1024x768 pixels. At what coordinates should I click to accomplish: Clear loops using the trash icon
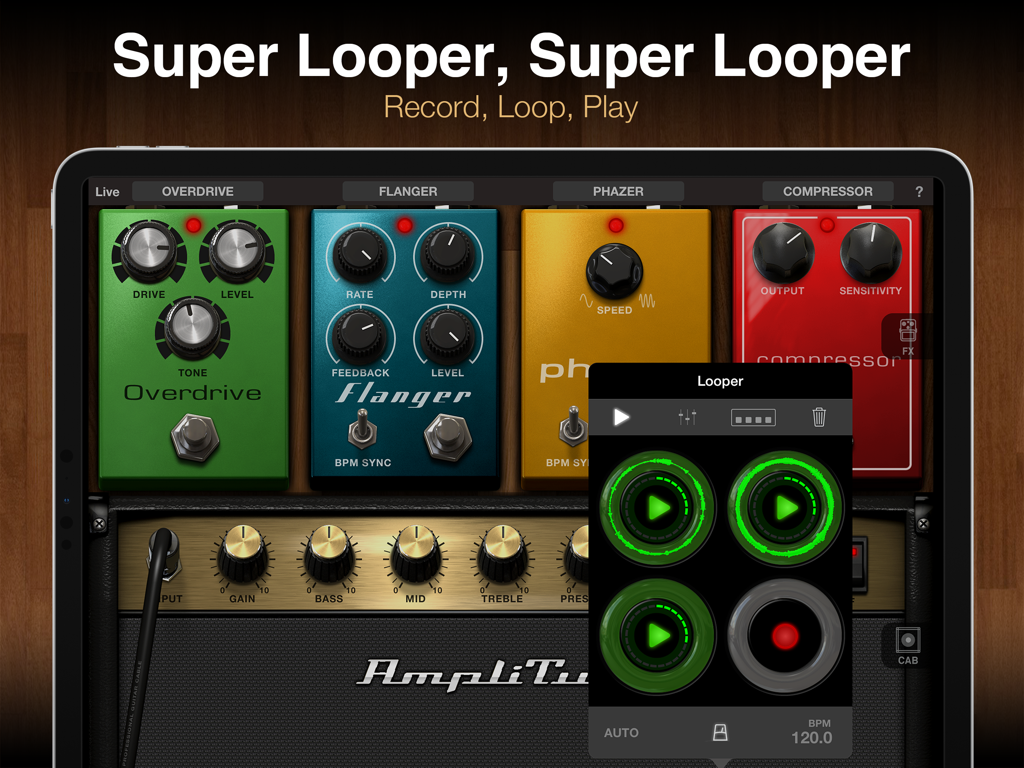(x=819, y=417)
